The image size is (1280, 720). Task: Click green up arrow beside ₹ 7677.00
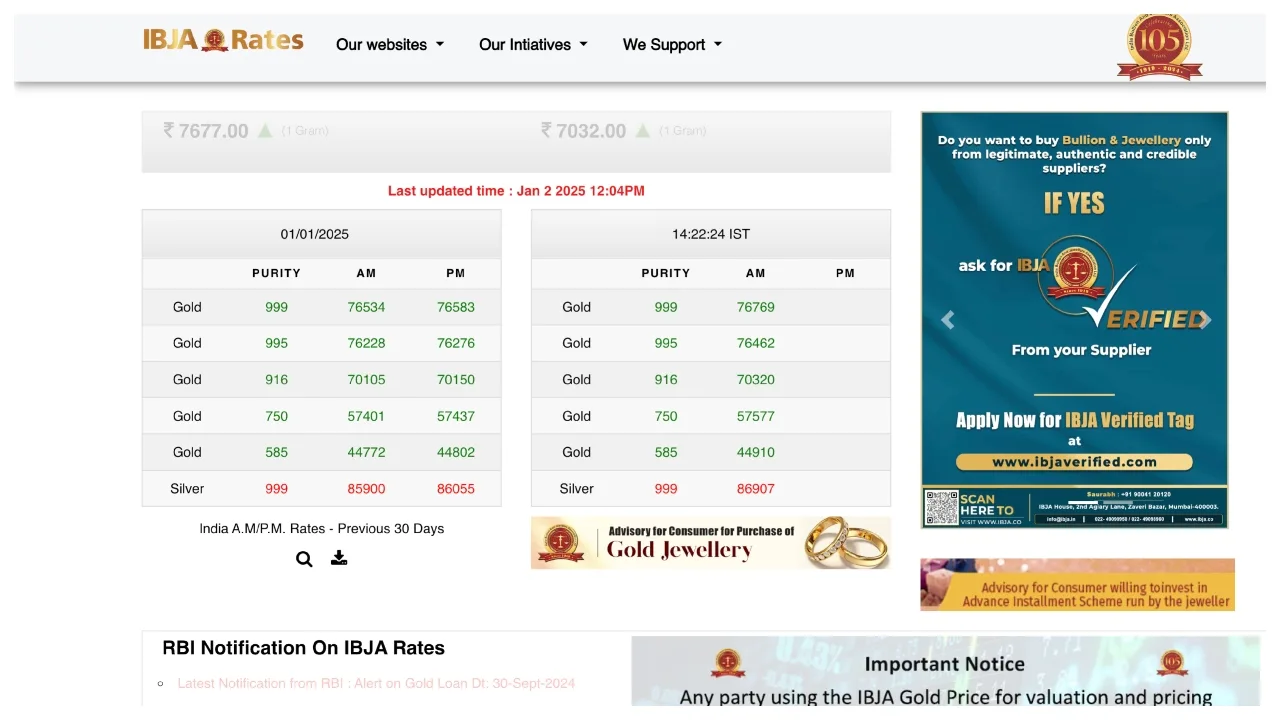coord(265,130)
